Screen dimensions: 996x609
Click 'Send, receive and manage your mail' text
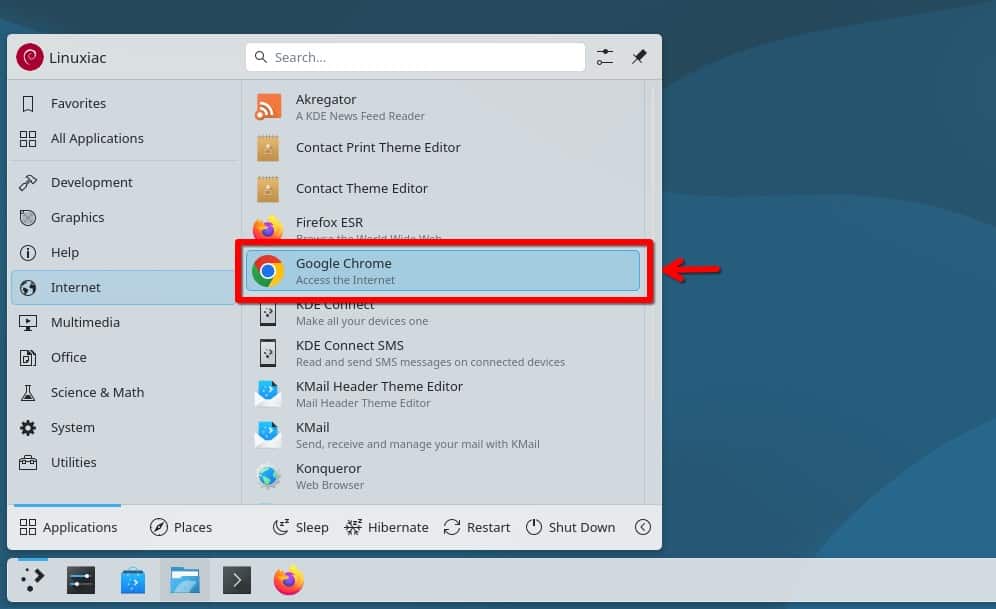tap(418, 444)
